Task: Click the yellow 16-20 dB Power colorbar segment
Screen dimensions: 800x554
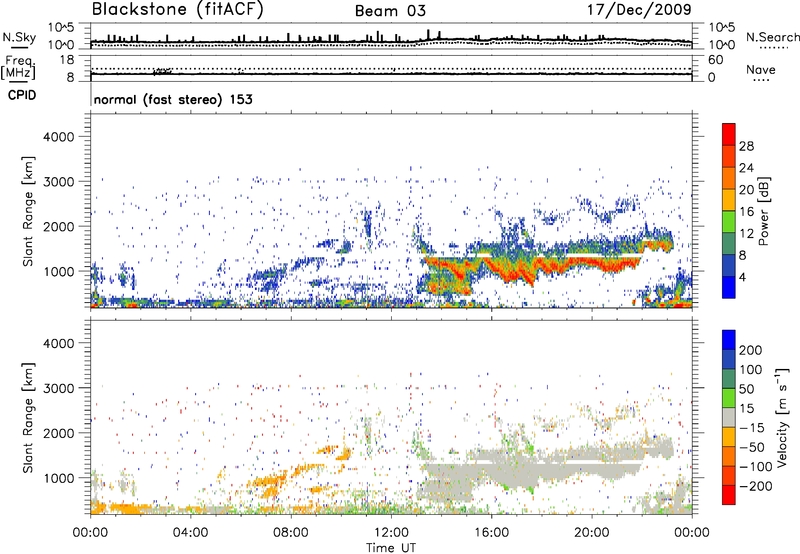Action: [729, 200]
